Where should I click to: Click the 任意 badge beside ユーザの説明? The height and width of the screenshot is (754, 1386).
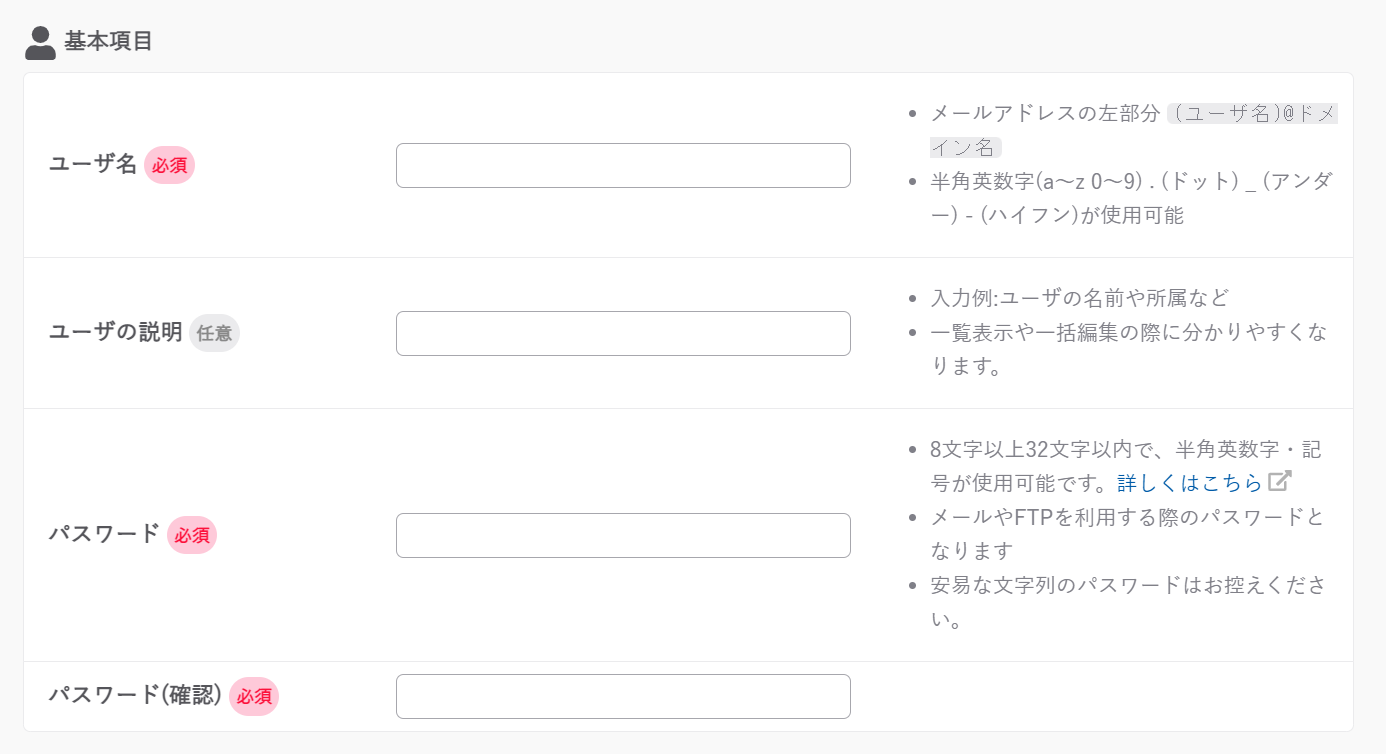pos(214,333)
